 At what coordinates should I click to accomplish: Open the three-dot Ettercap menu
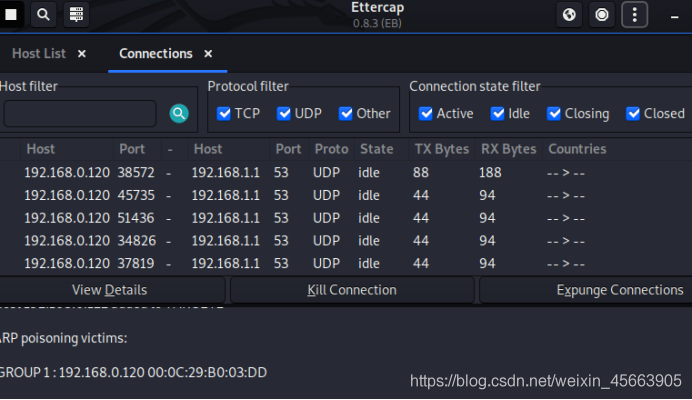click(634, 15)
